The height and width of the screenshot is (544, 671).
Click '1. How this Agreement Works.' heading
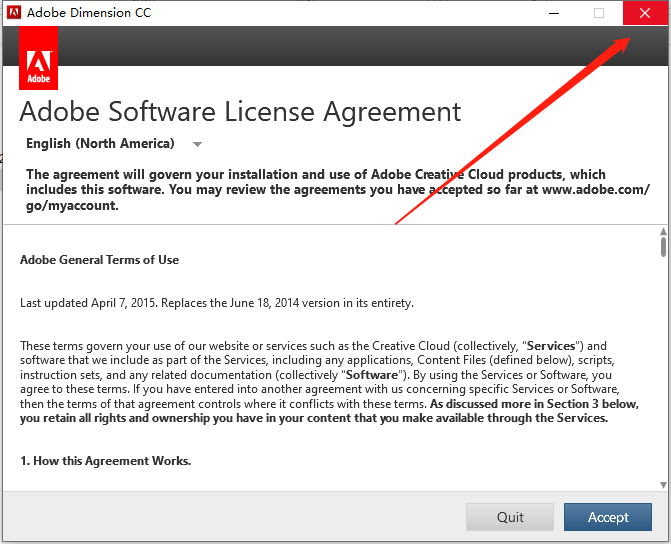pyautogui.click(x=106, y=461)
